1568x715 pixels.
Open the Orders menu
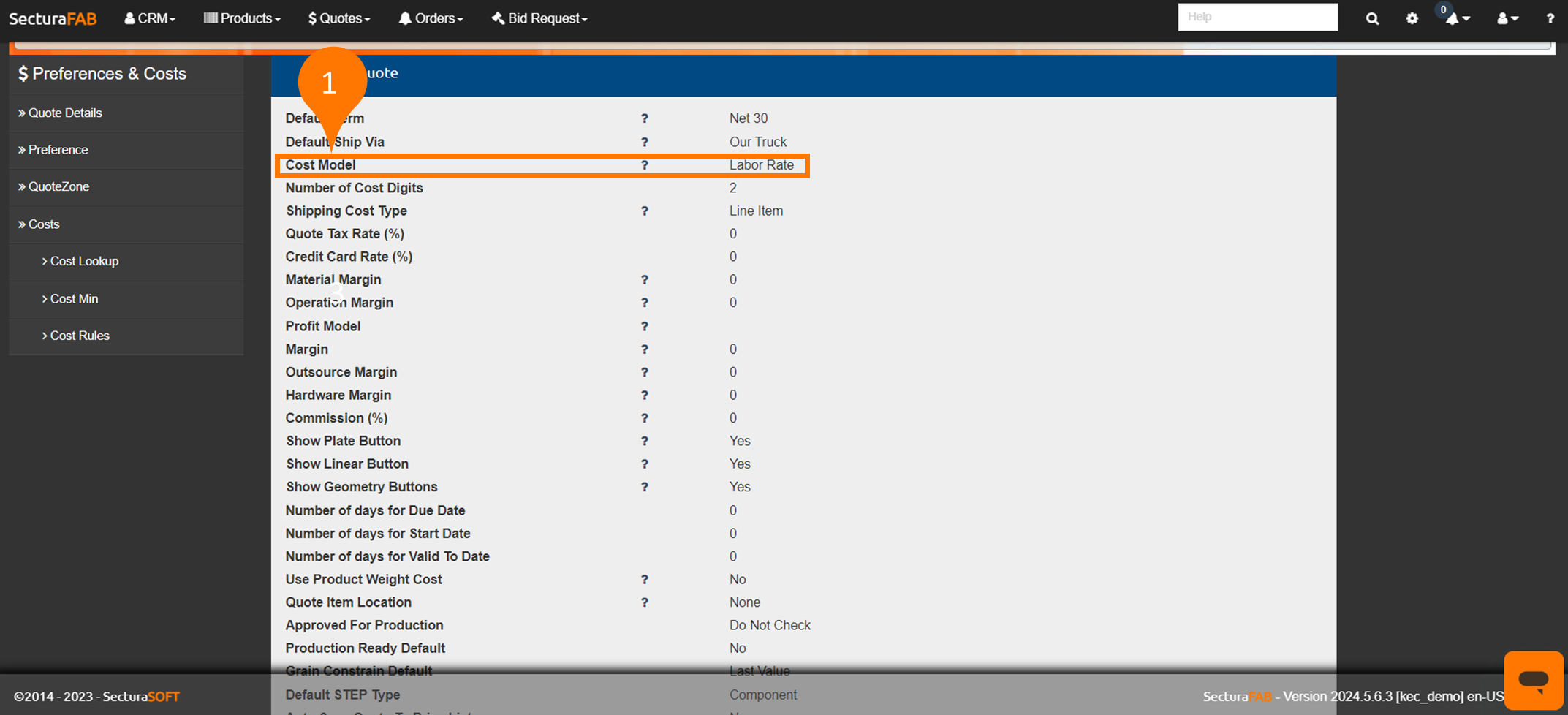point(431,18)
